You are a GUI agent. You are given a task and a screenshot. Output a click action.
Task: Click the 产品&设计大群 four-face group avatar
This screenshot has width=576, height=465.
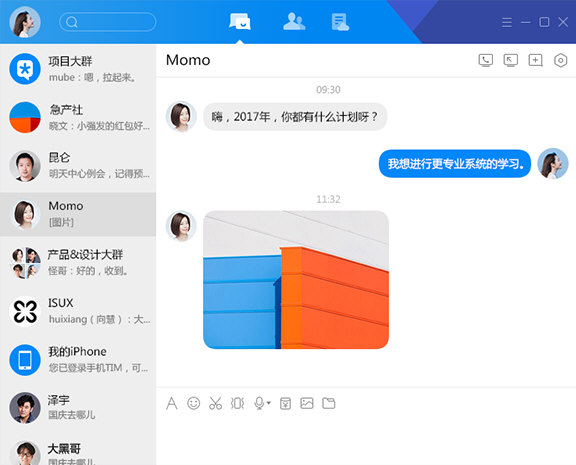[25, 263]
